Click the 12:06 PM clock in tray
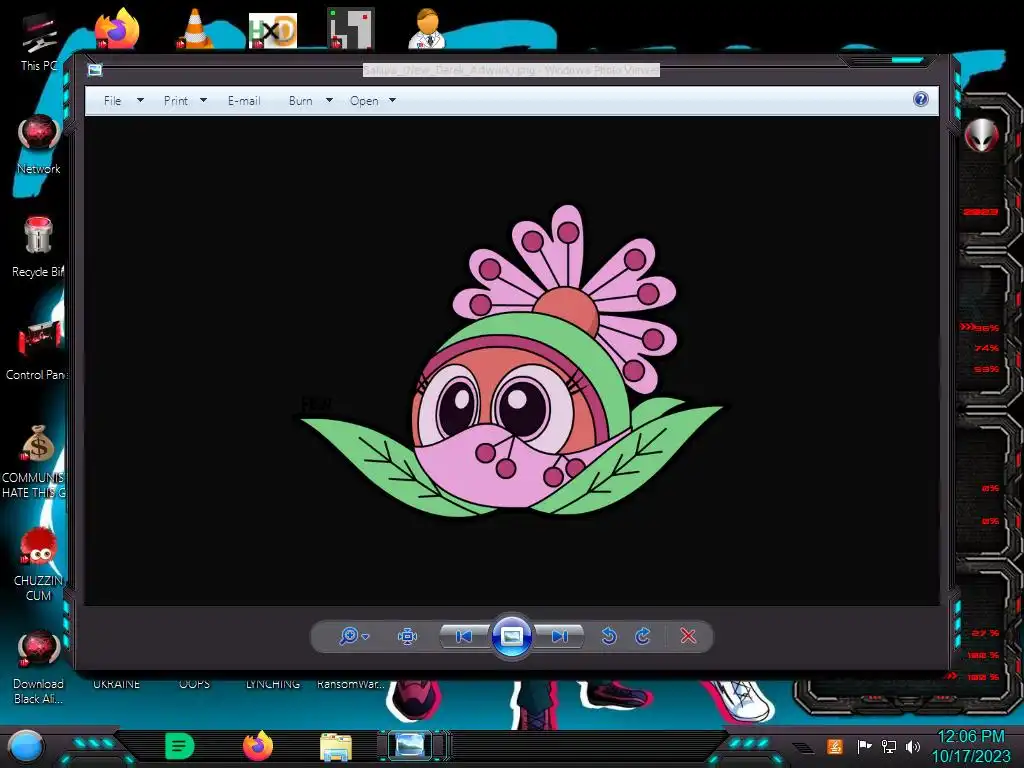 coord(971,737)
